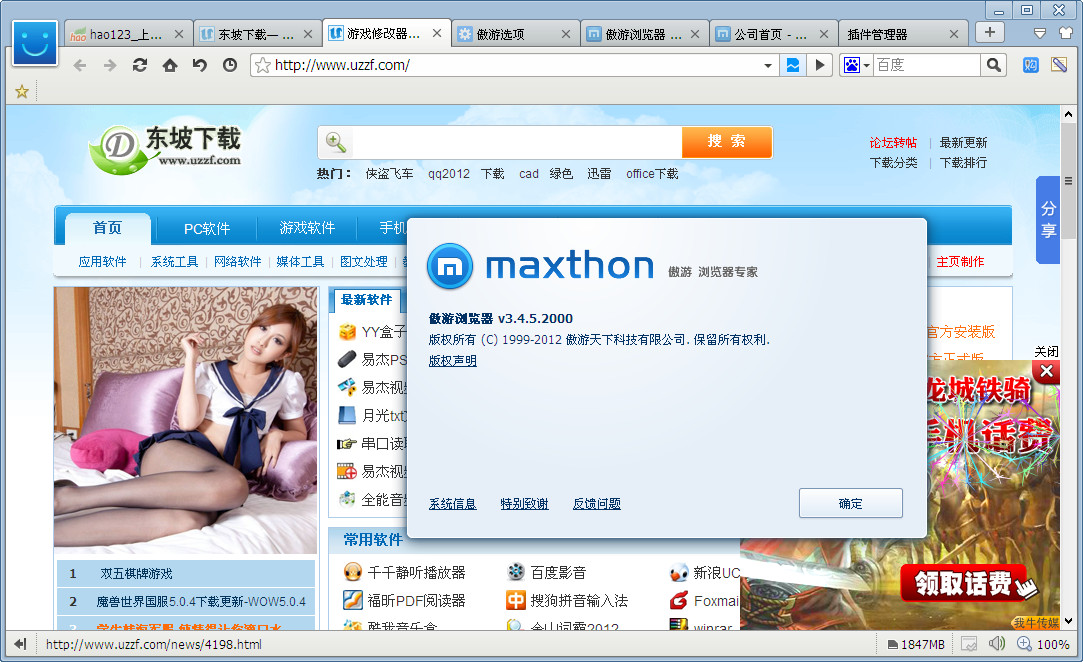Image resolution: width=1083 pixels, height=662 pixels.
Task: Click the vertical scrollbar down arrow
Action: (1068, 621)
